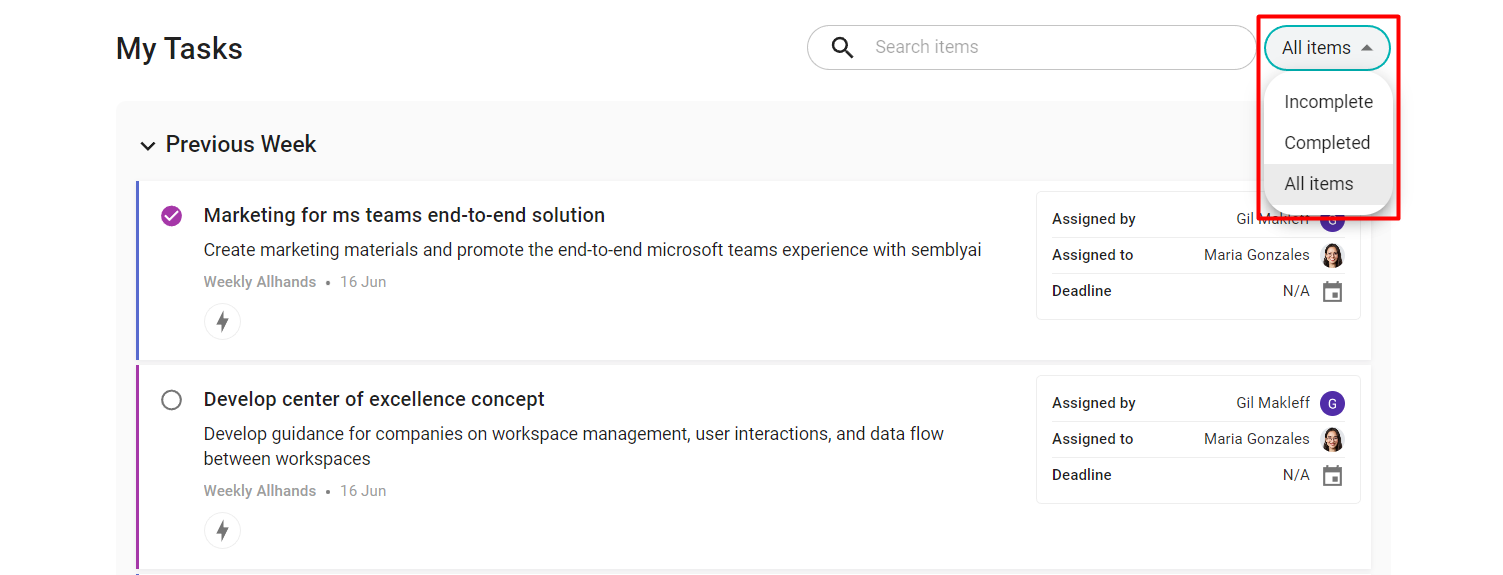
Task: Click Maria Gonzales avatar in Develop task
Action: pyautogui.click(x=1332, y=439)
